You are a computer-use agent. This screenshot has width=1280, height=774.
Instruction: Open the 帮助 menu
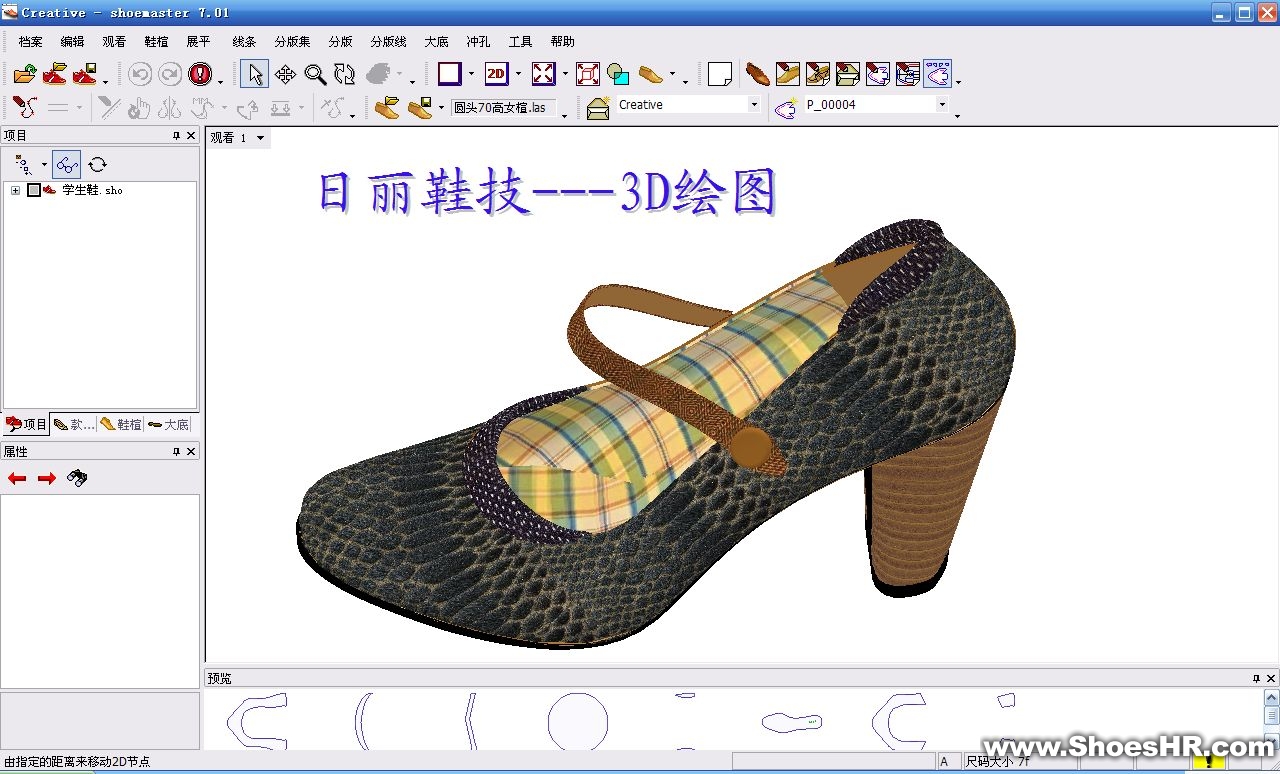(562, 41)
